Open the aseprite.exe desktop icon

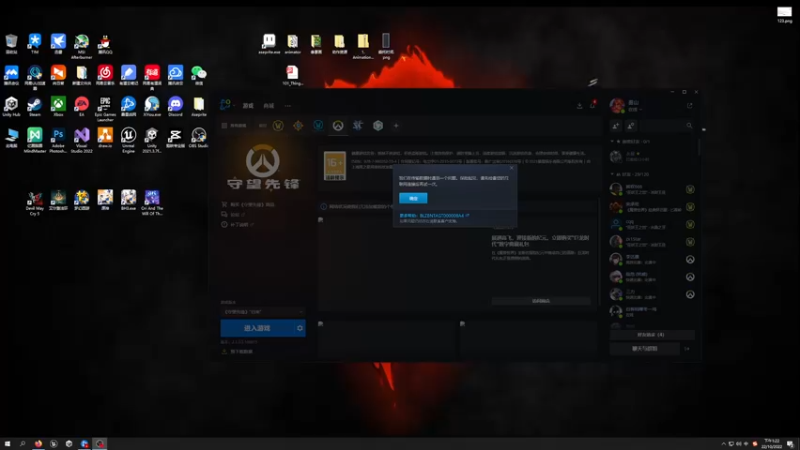[269, 43]
